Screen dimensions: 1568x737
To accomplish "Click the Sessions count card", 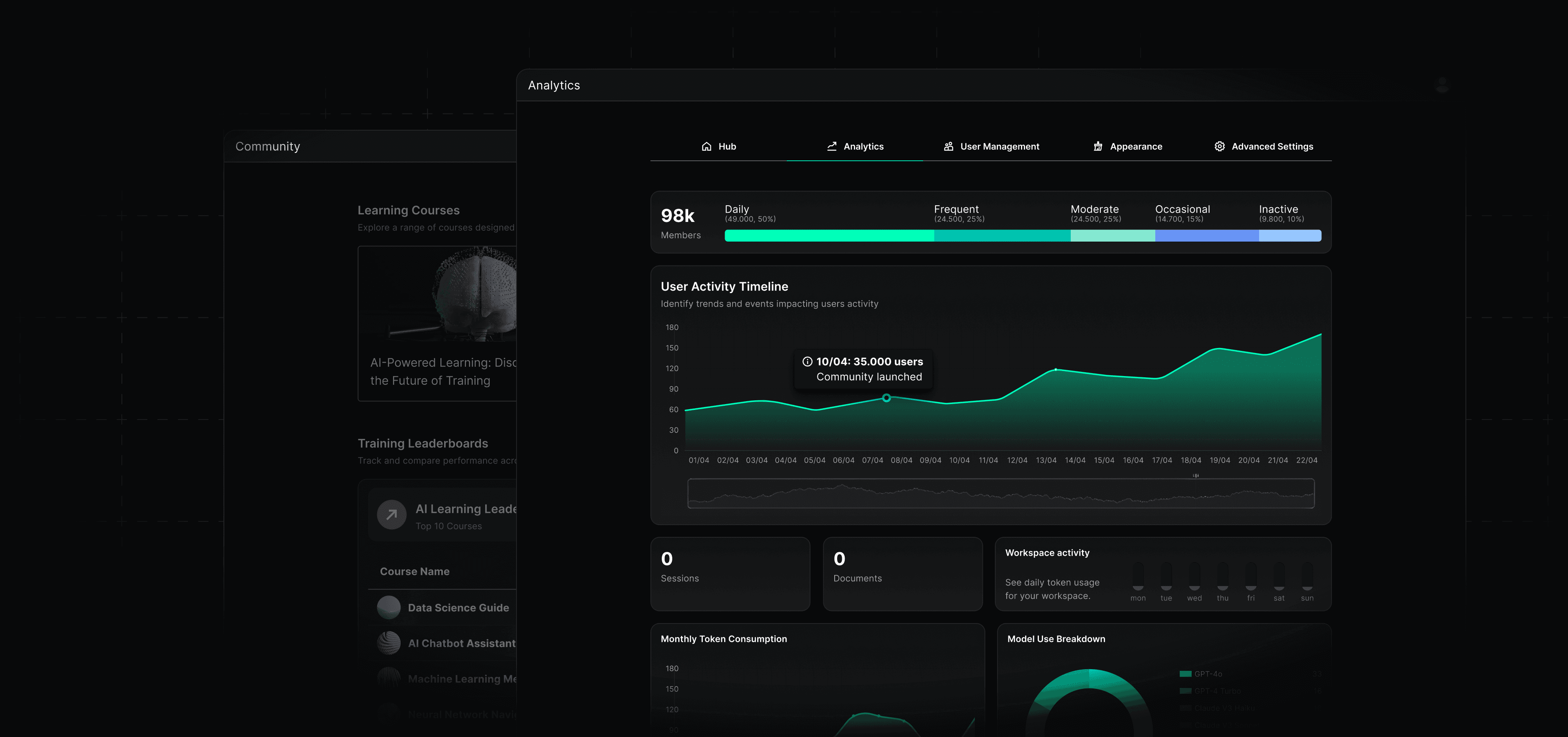I will click(x=730, y=574).
